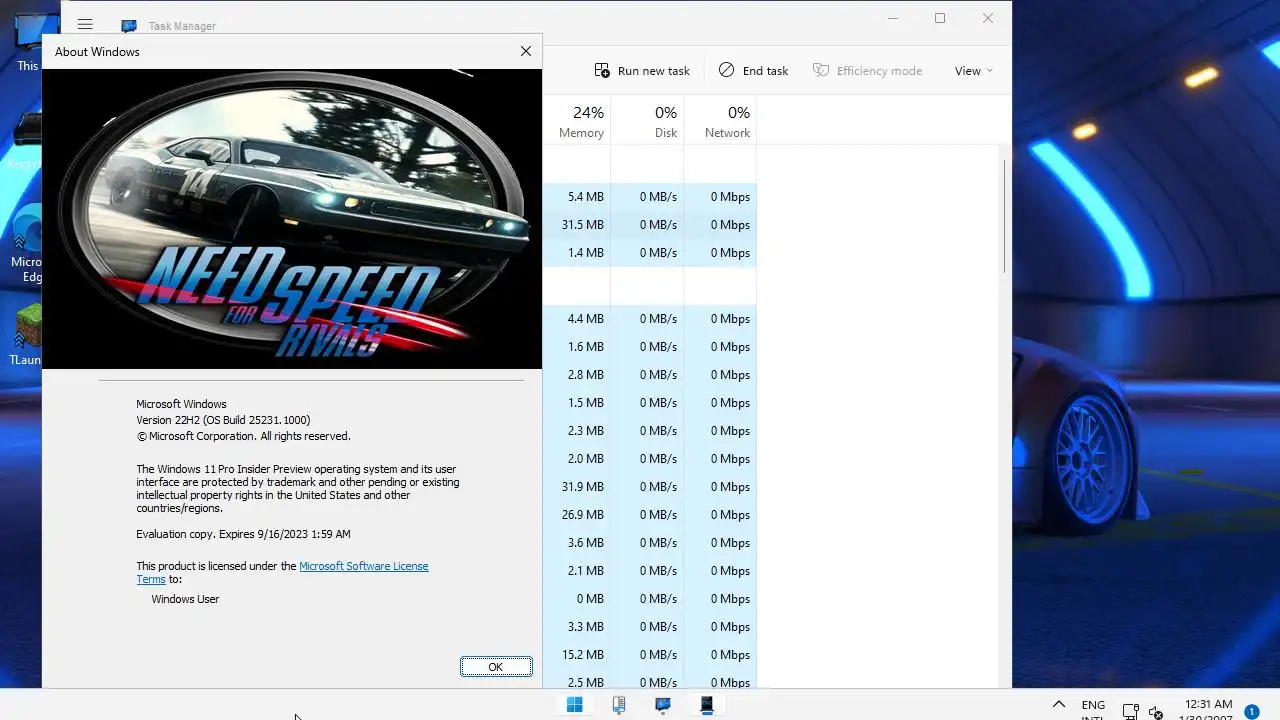Minimize the Task Manager window
1280x720 pixels.
click(x=894, y=18)
